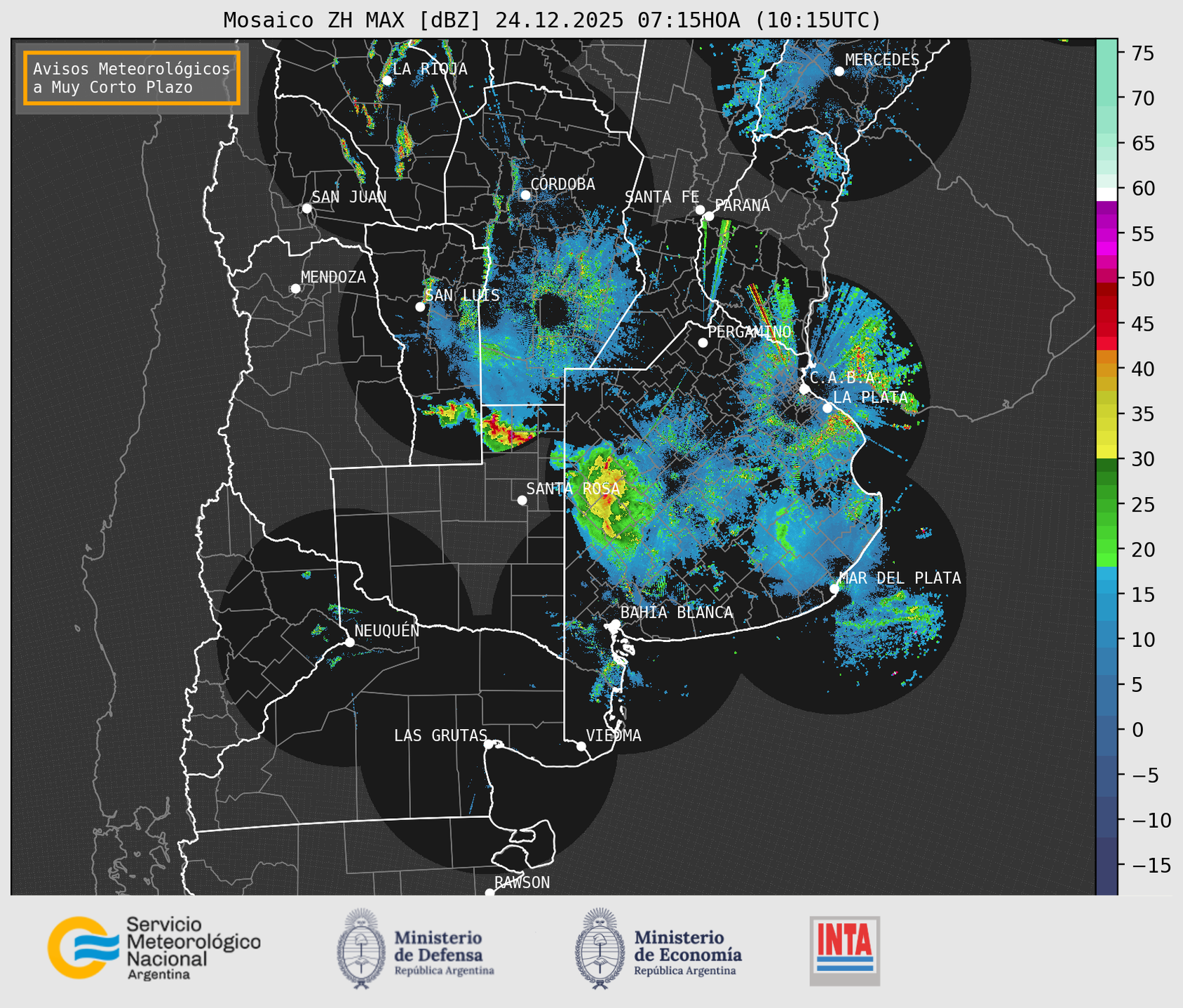Click the 50 dBZ label on the colorbar
The height and width of the screenshot is (1008, 1183).
click(1142, 279)
